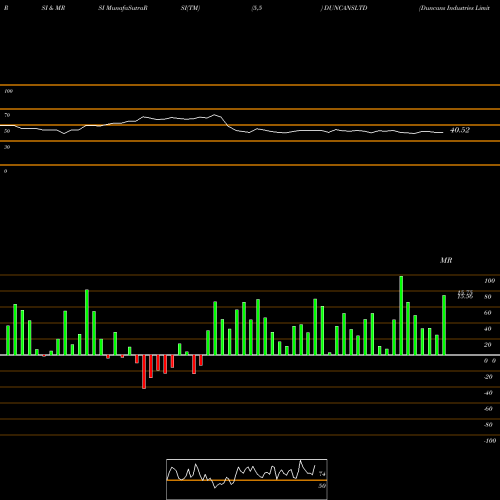Click the -20 label on MR axis

[488, 377]
